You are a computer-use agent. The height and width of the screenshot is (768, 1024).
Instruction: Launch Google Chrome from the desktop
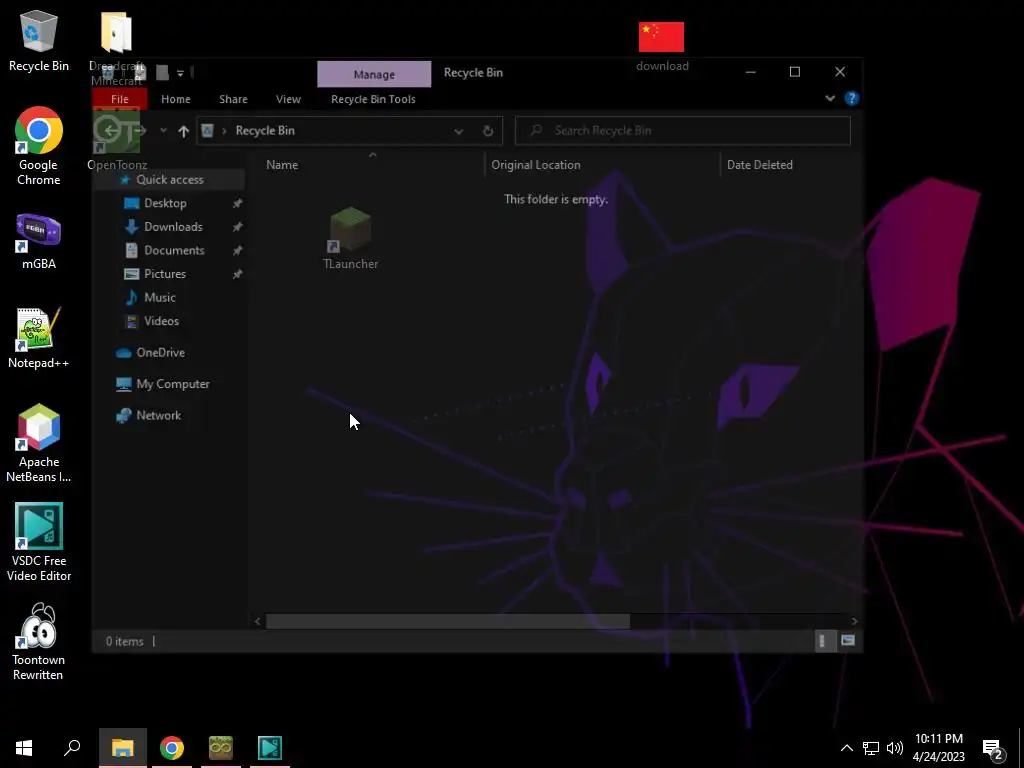[39, 146]
